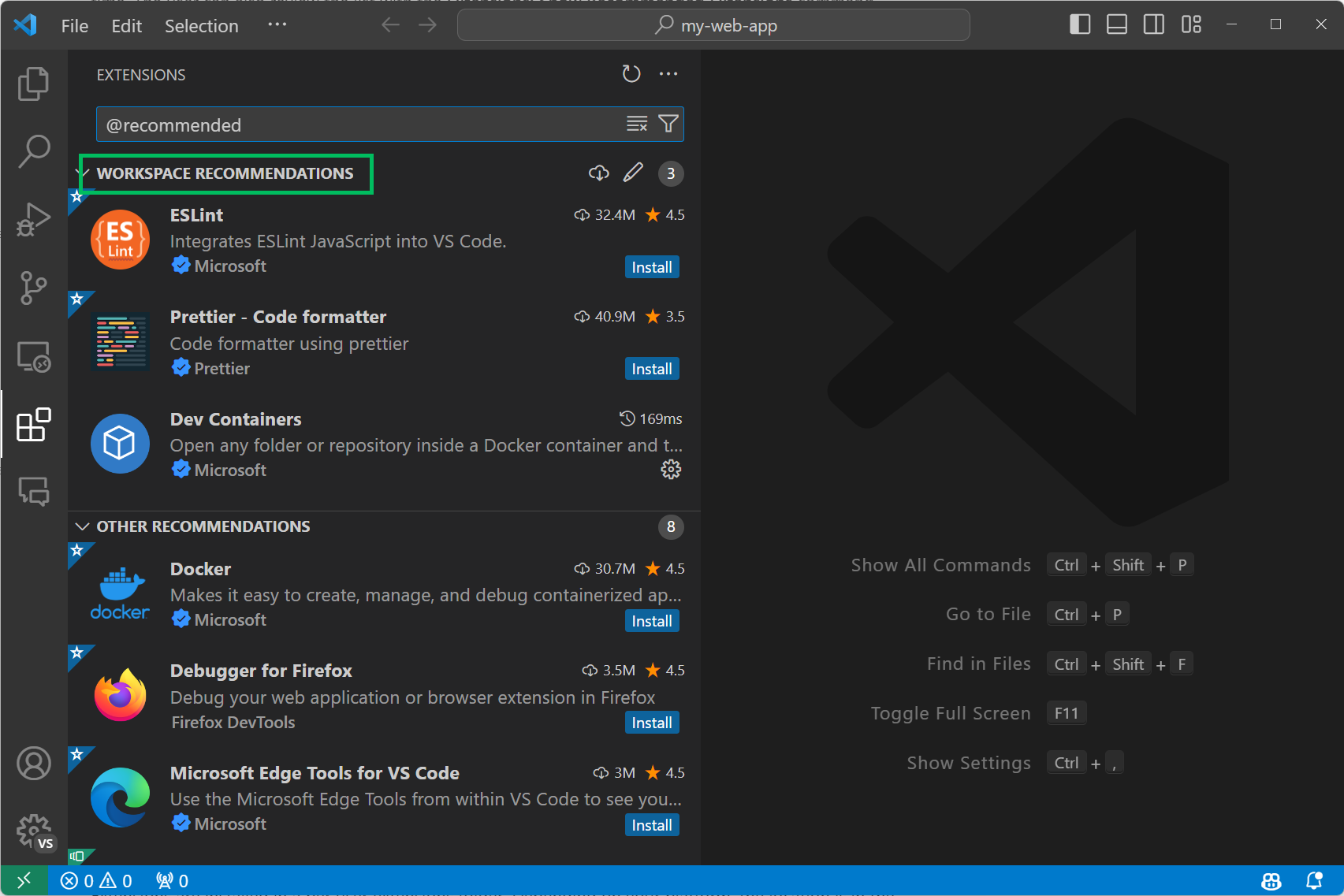Open the Source Control view
1344x896 pixels.
click(x=33, y=288)
